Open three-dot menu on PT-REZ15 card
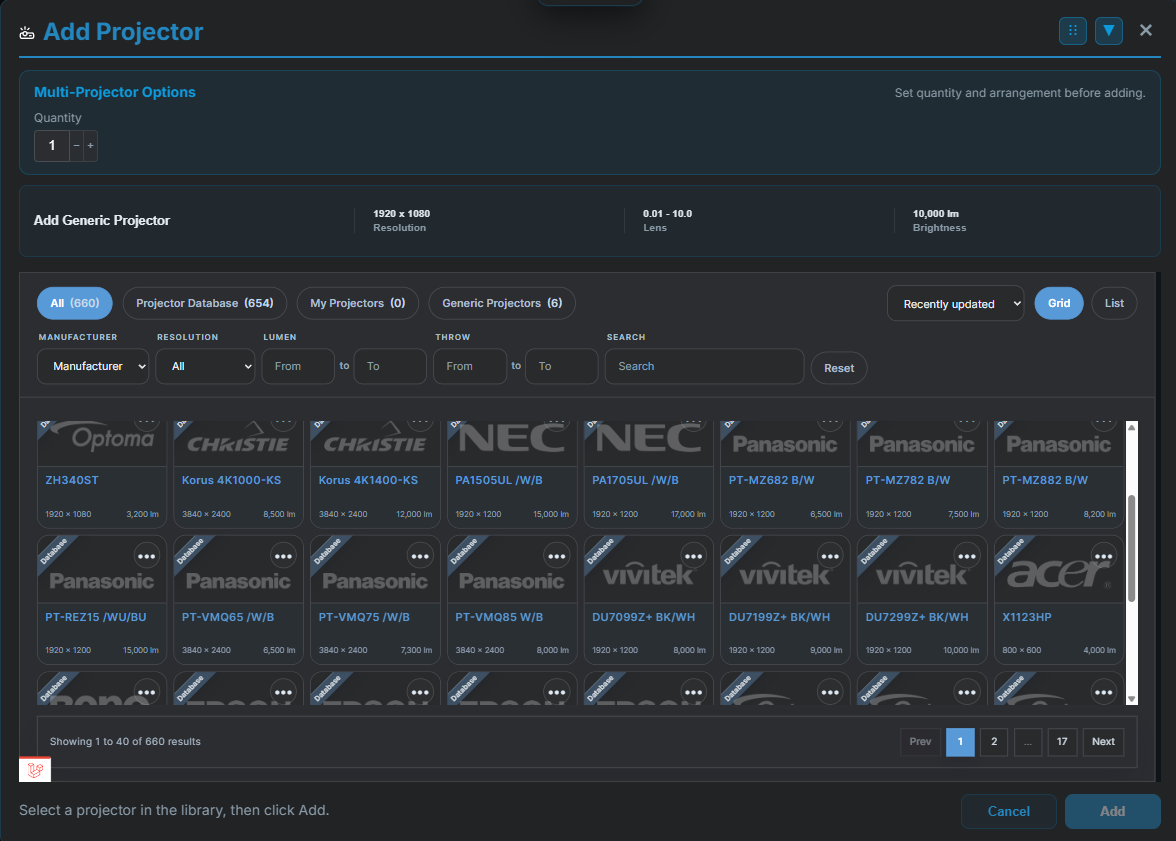This screenshot has width=1176, height=841. coord(147,556)
